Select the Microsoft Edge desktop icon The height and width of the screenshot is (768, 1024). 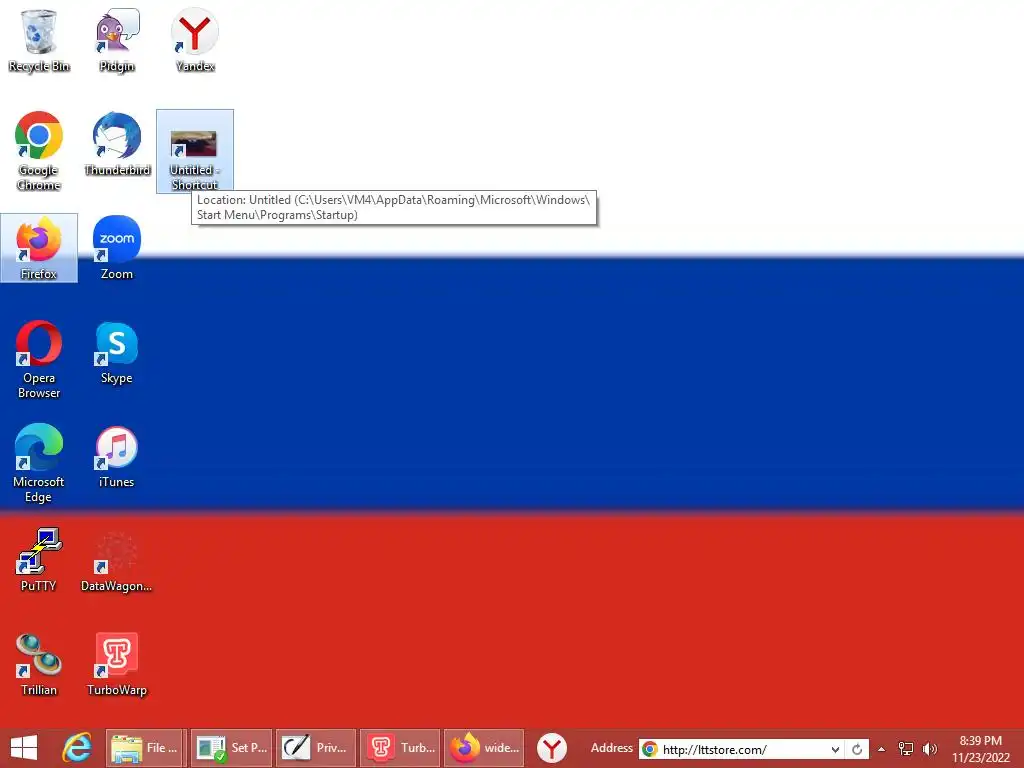point(39,463)
